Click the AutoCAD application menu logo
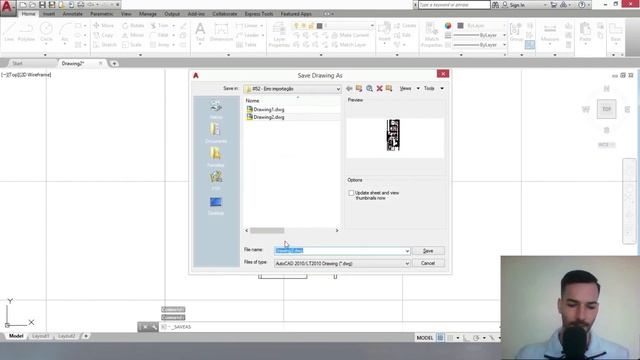Viewport: 640px width, 360px height. click(x=8, y=7)
